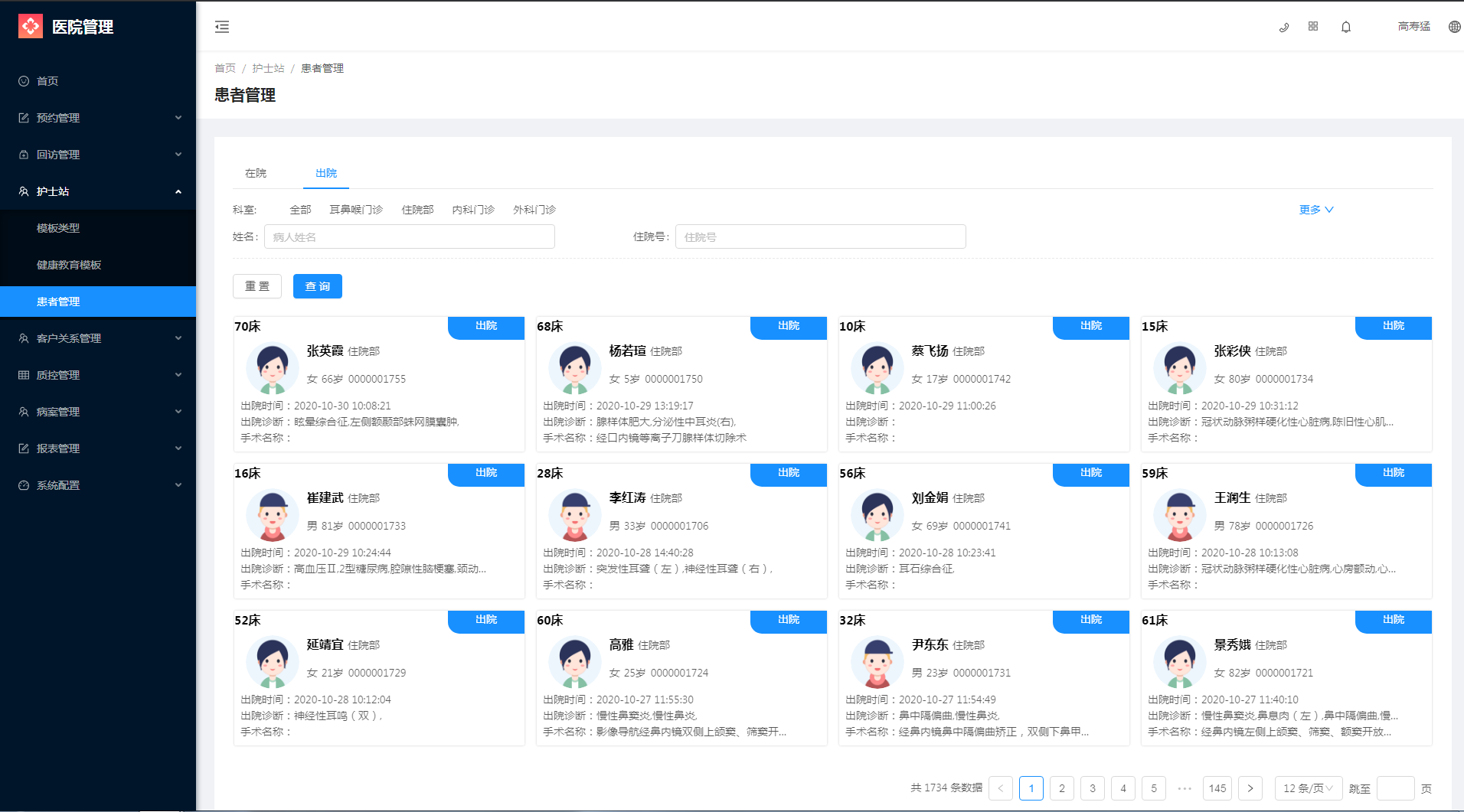Filter department by 住院部
1464x812 pixels.
point(417,210)
